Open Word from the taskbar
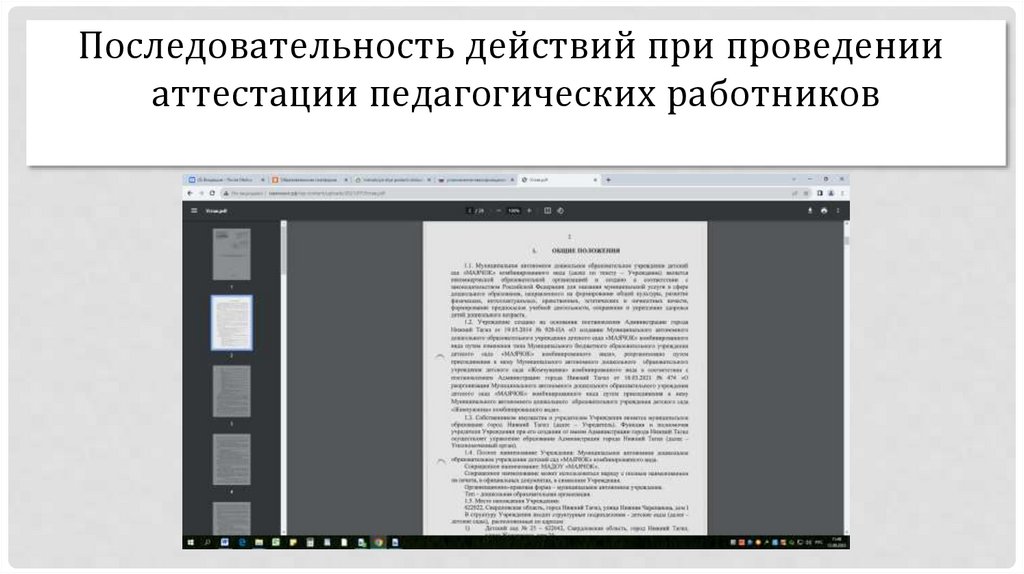1024x574 pixels. click(225, 542)
